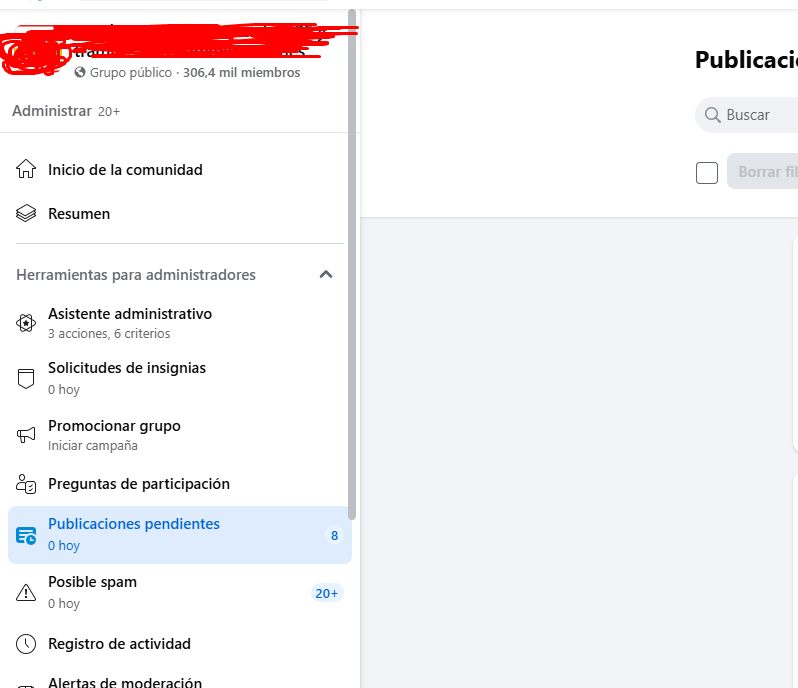Click the Publicaciones page heading

747,60
